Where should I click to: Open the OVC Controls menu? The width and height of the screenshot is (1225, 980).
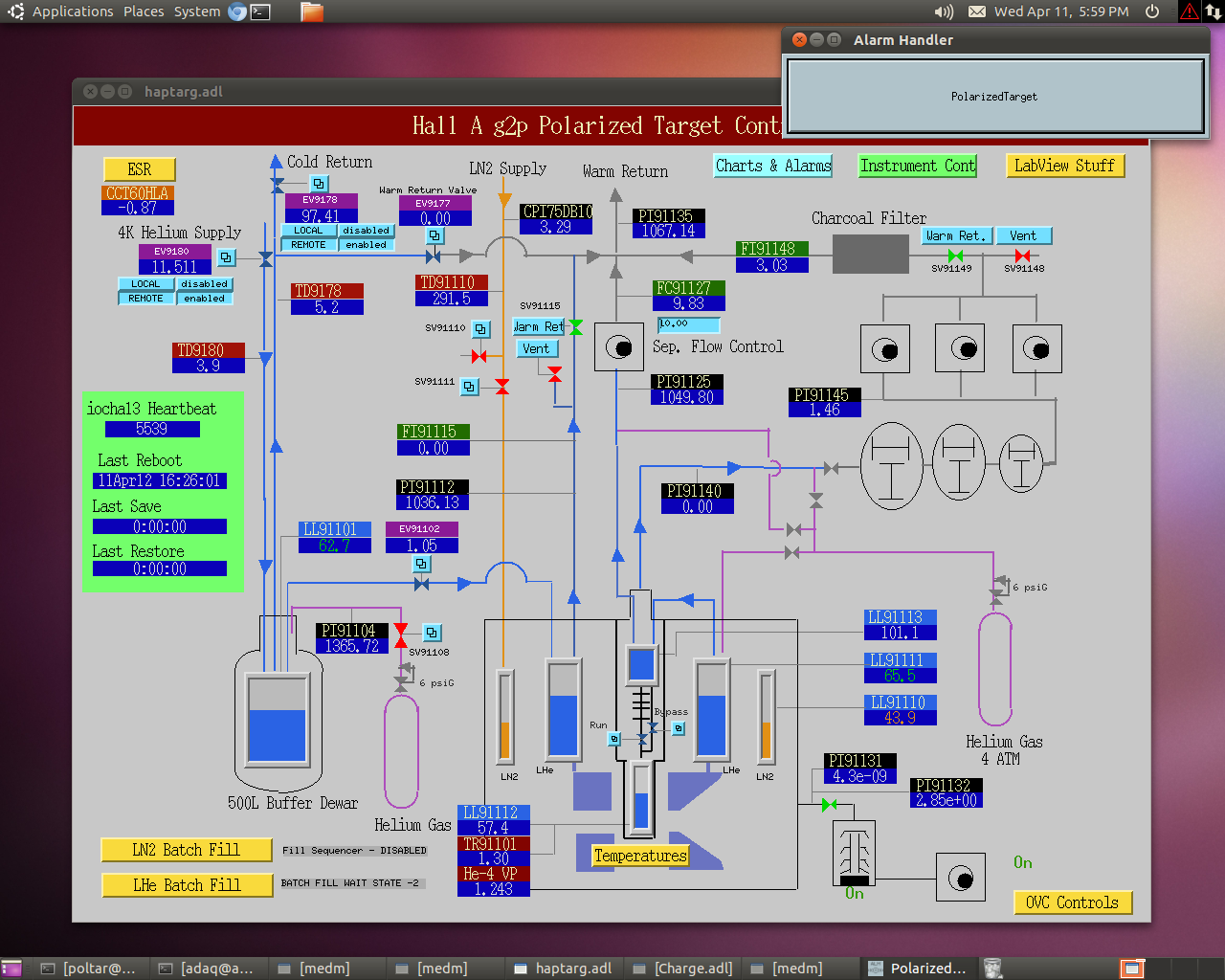pos(1072,902)
